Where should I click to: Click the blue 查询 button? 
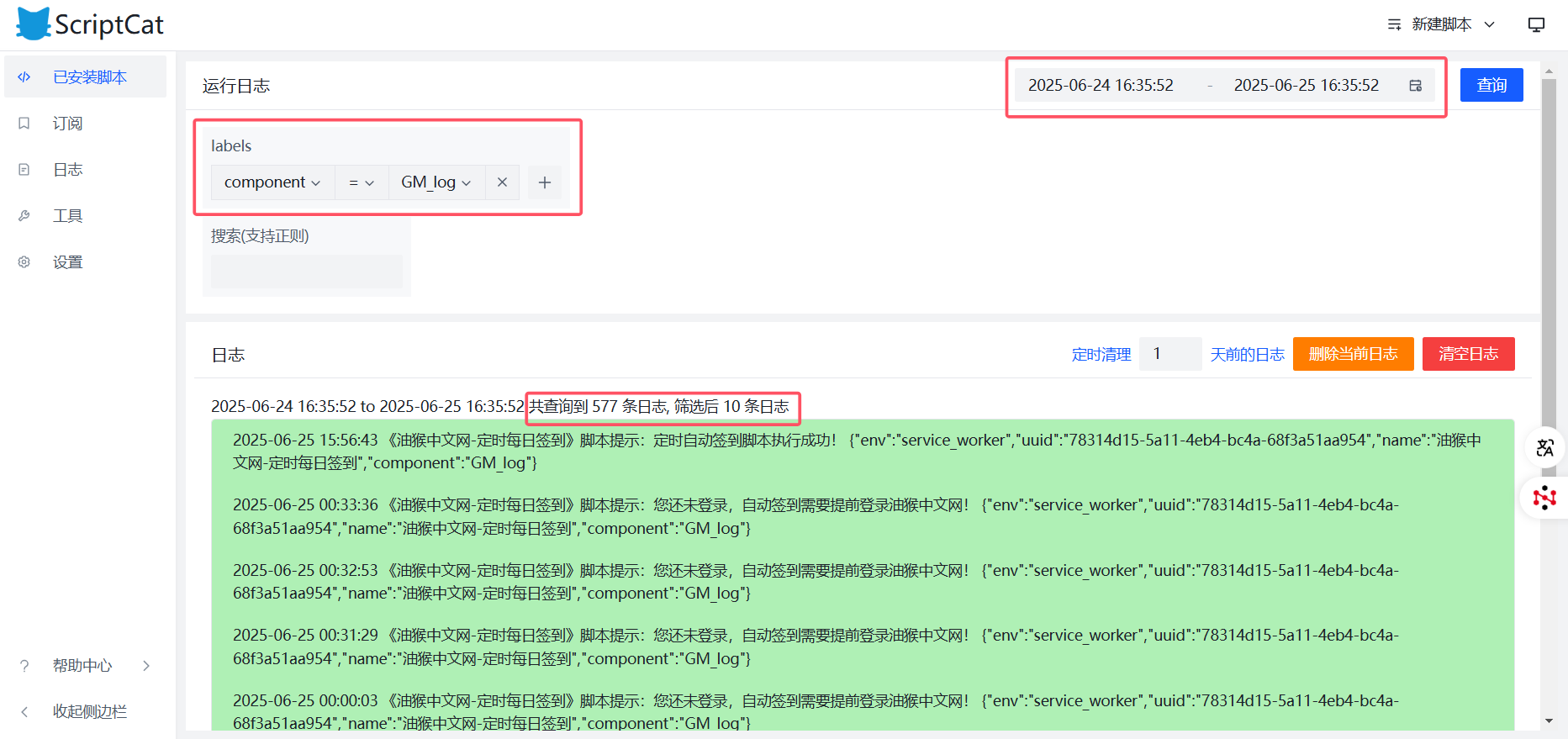(1491, 85)
